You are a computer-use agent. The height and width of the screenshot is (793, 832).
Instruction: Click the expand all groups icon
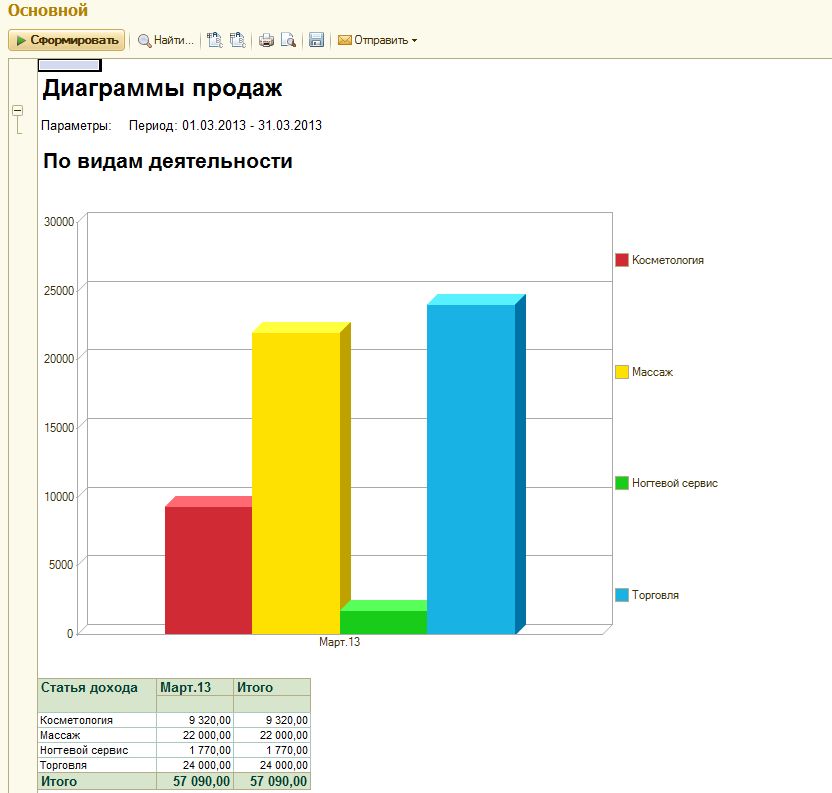tap(214, 40)
